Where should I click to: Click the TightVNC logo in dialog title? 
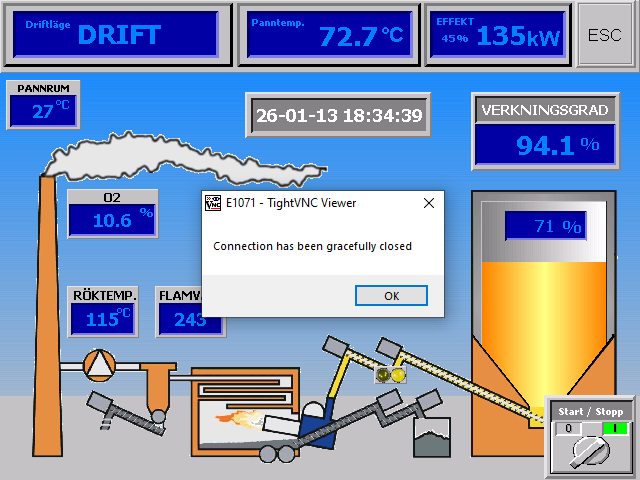point(213,203)
